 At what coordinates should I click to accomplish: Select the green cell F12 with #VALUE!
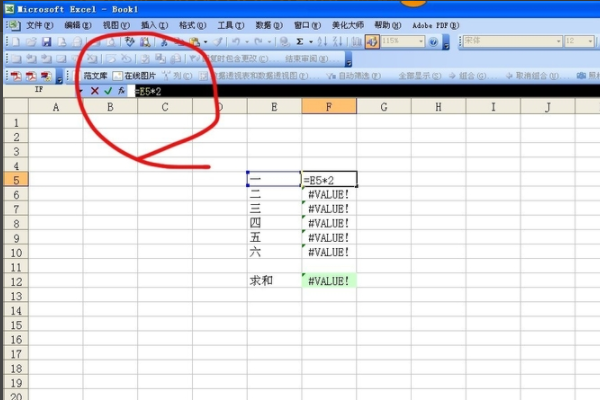329,282
